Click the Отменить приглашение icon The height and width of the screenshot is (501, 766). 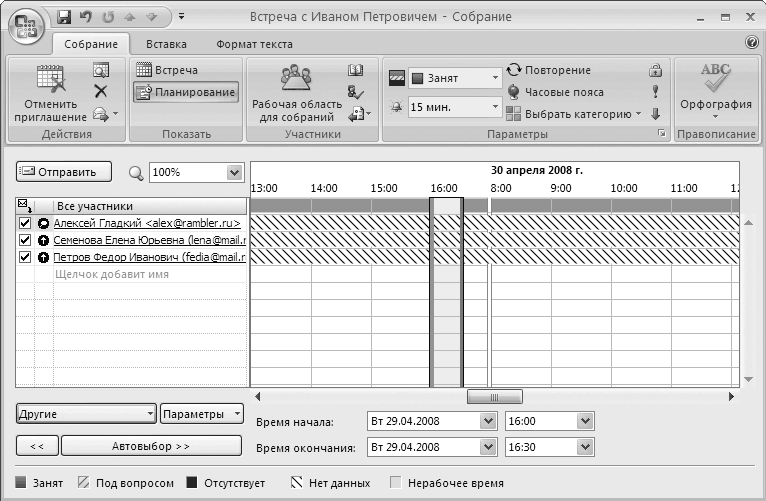click(49, 80)
